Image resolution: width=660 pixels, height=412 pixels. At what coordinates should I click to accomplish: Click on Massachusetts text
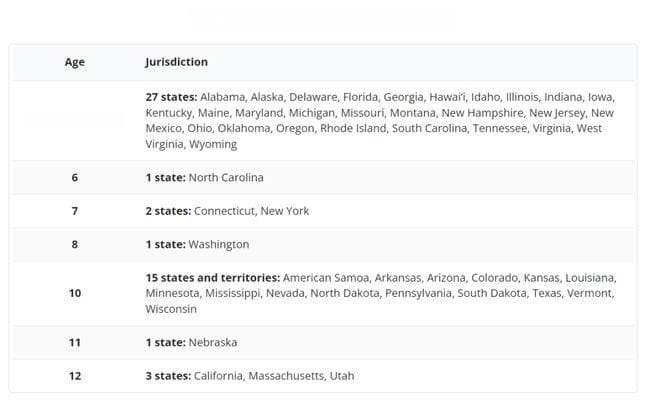click(x=286, y=376)
